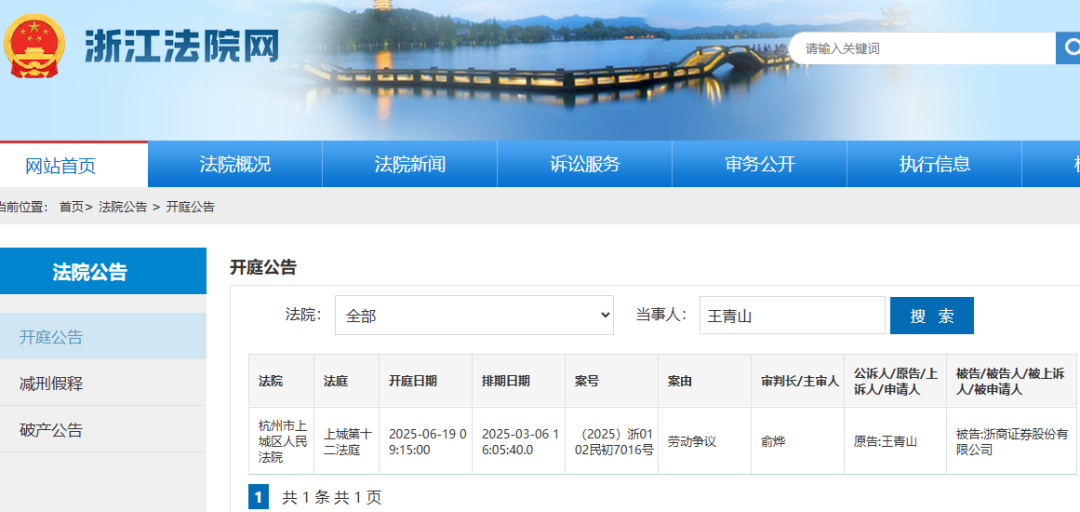This screenshot has height=512, width=1080.
Task: Open the 法院新闻 menu
Action: 410,164
